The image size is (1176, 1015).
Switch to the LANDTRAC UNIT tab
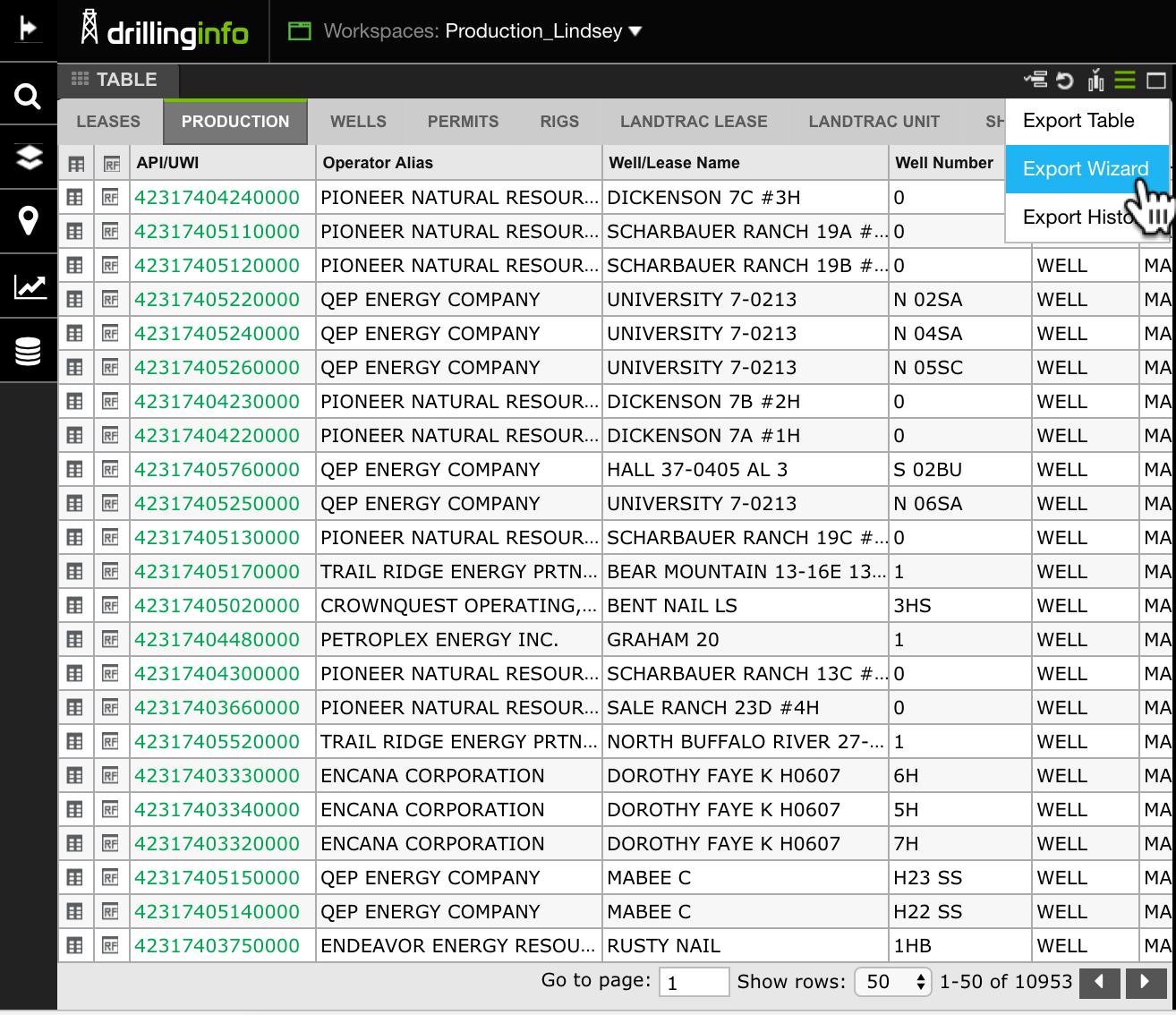[x=874, y=122]
